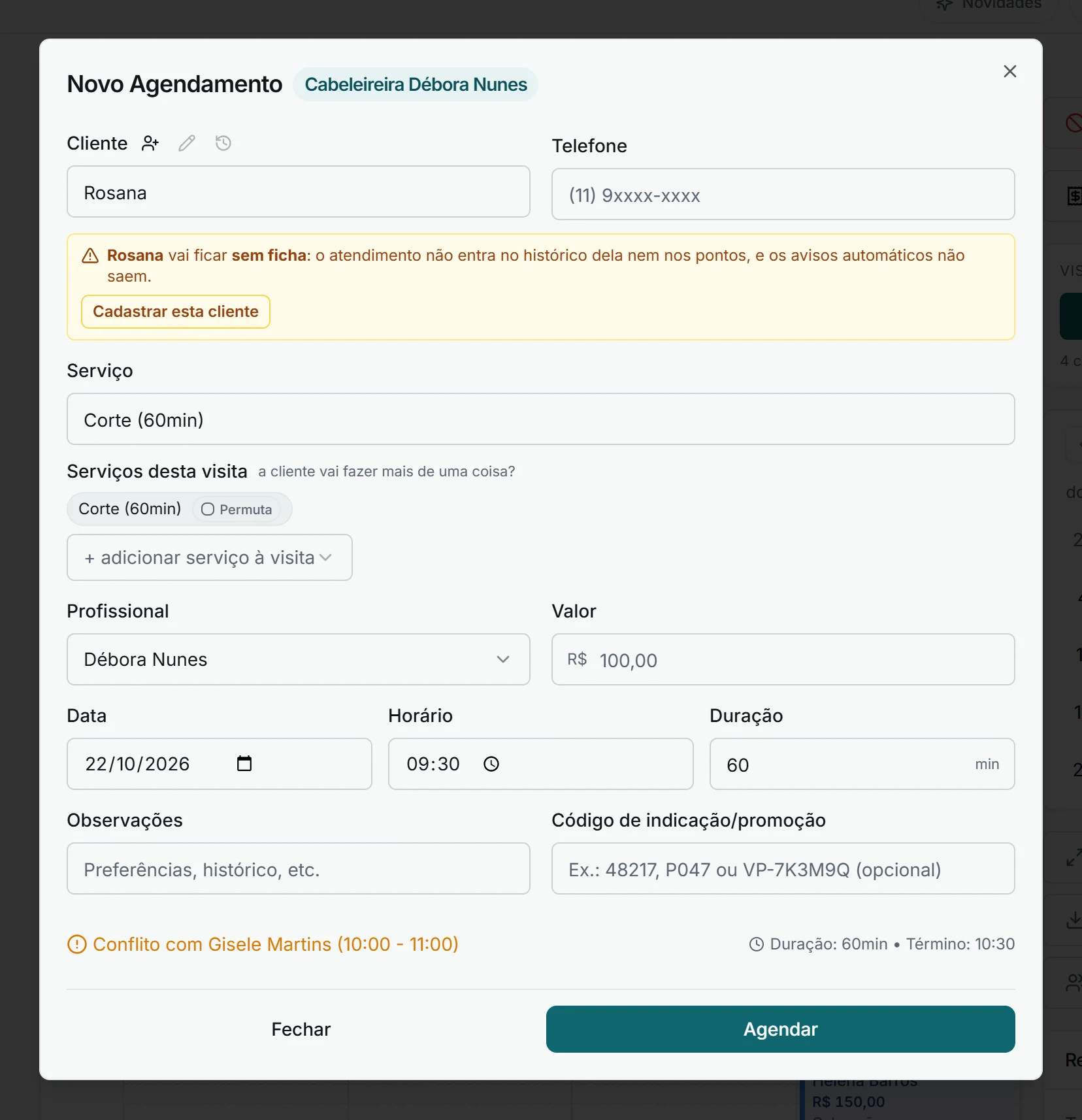Close the Novo Agendamento dialog
The width and height of the screenshot is (1082, 1120).
click(x=1010, y=71)
